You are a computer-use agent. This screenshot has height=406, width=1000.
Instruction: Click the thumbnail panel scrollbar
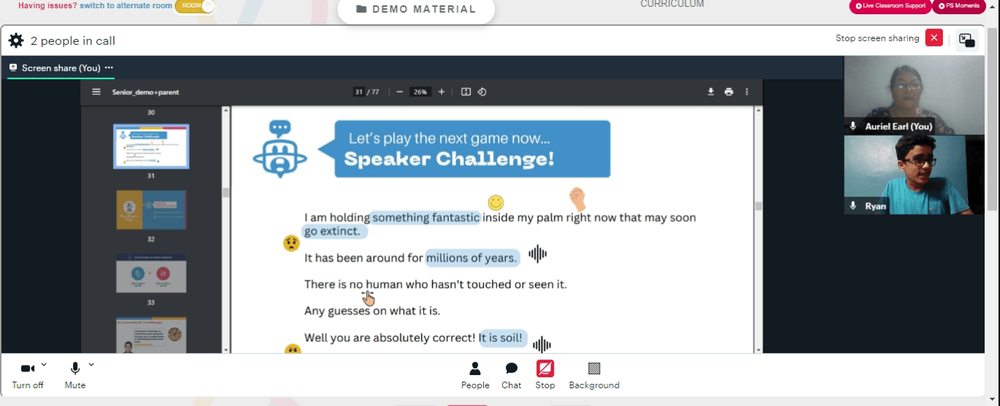[225, 192]
